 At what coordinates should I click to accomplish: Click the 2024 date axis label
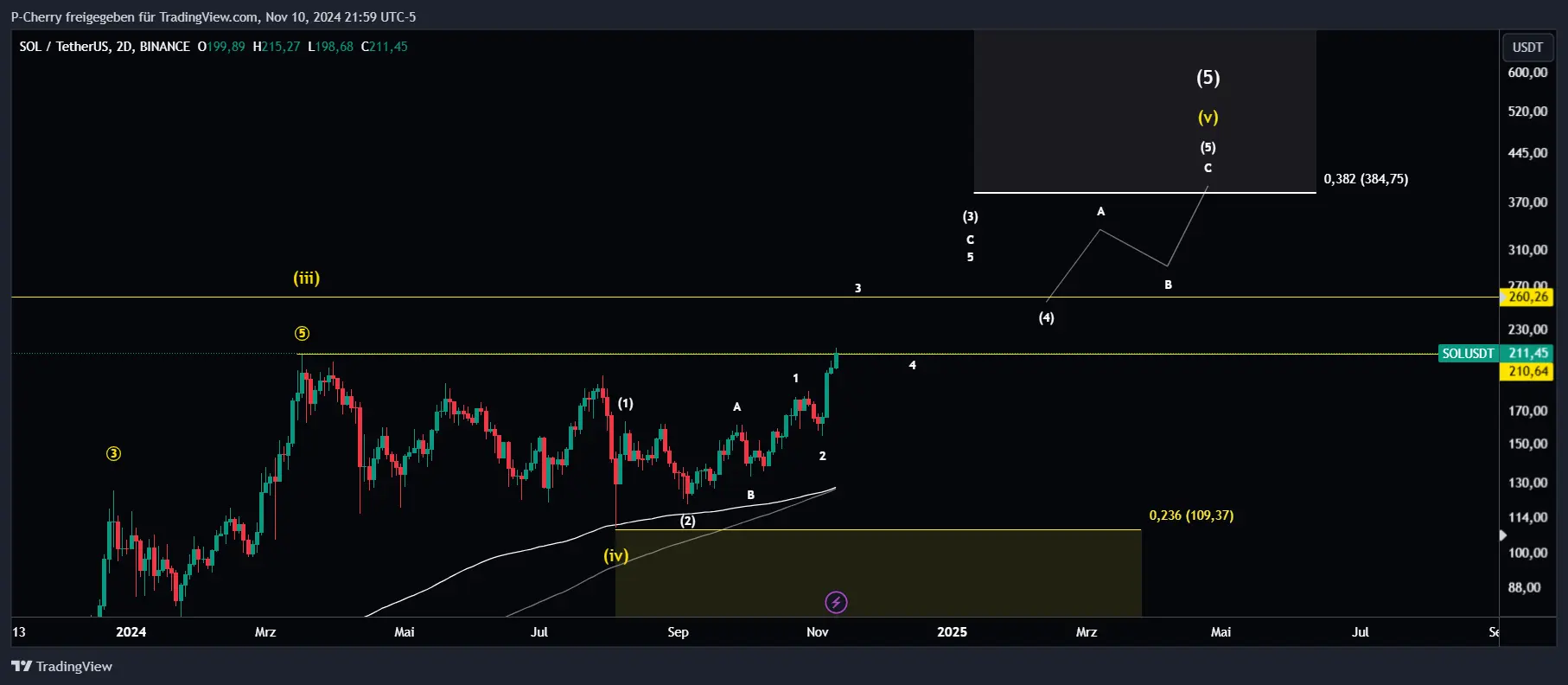(131, 632)
